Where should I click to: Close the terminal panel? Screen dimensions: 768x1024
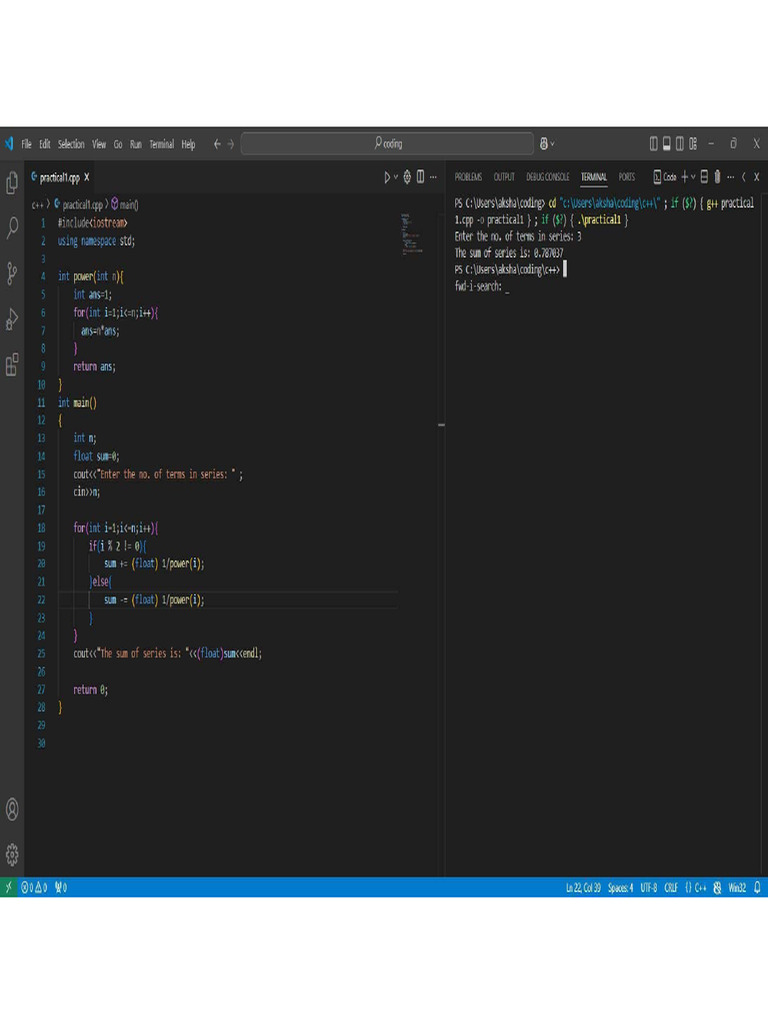coord(756,177)
